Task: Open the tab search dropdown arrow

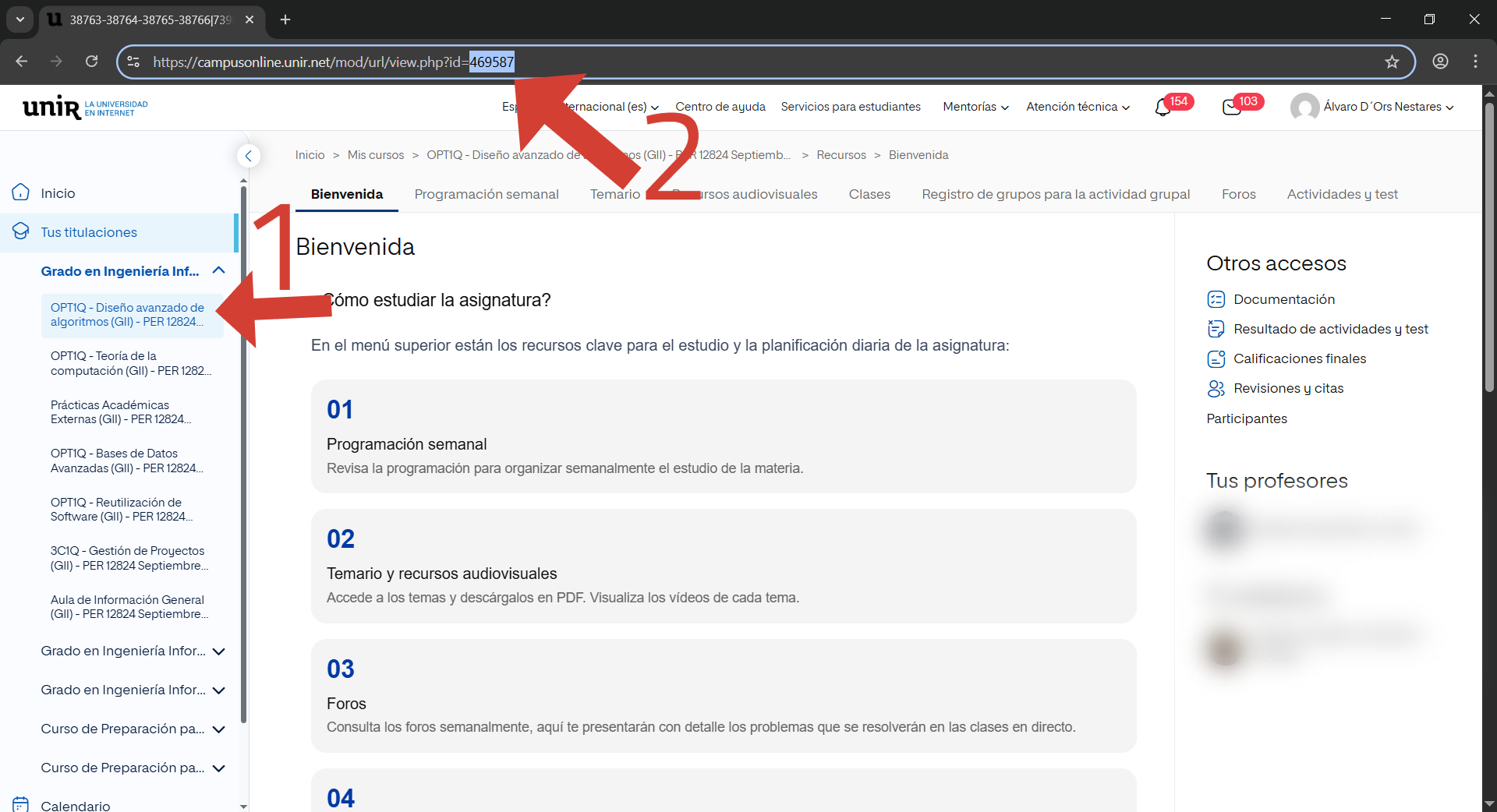Action: coord(20,19)
